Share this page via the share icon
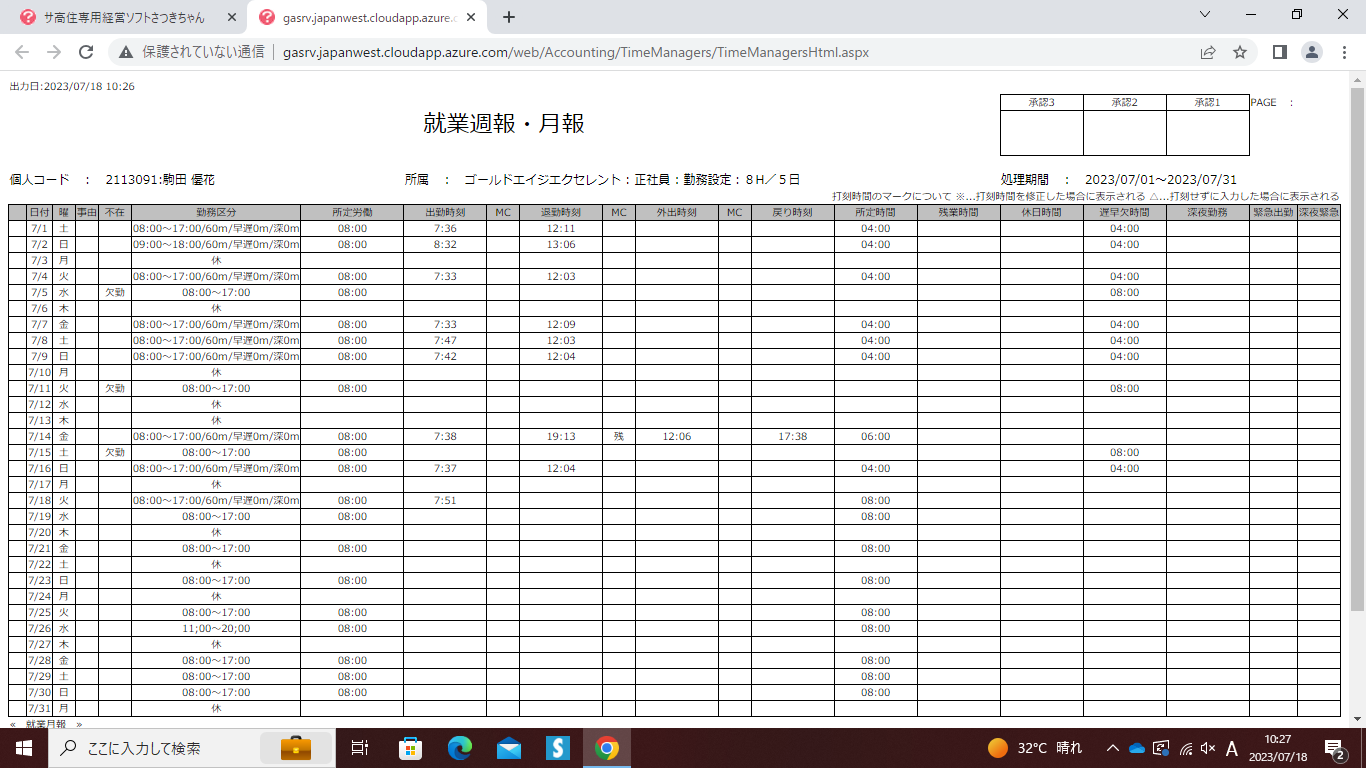The height and width of the screenshot is (768, 1366). [x=1208, y=52]
